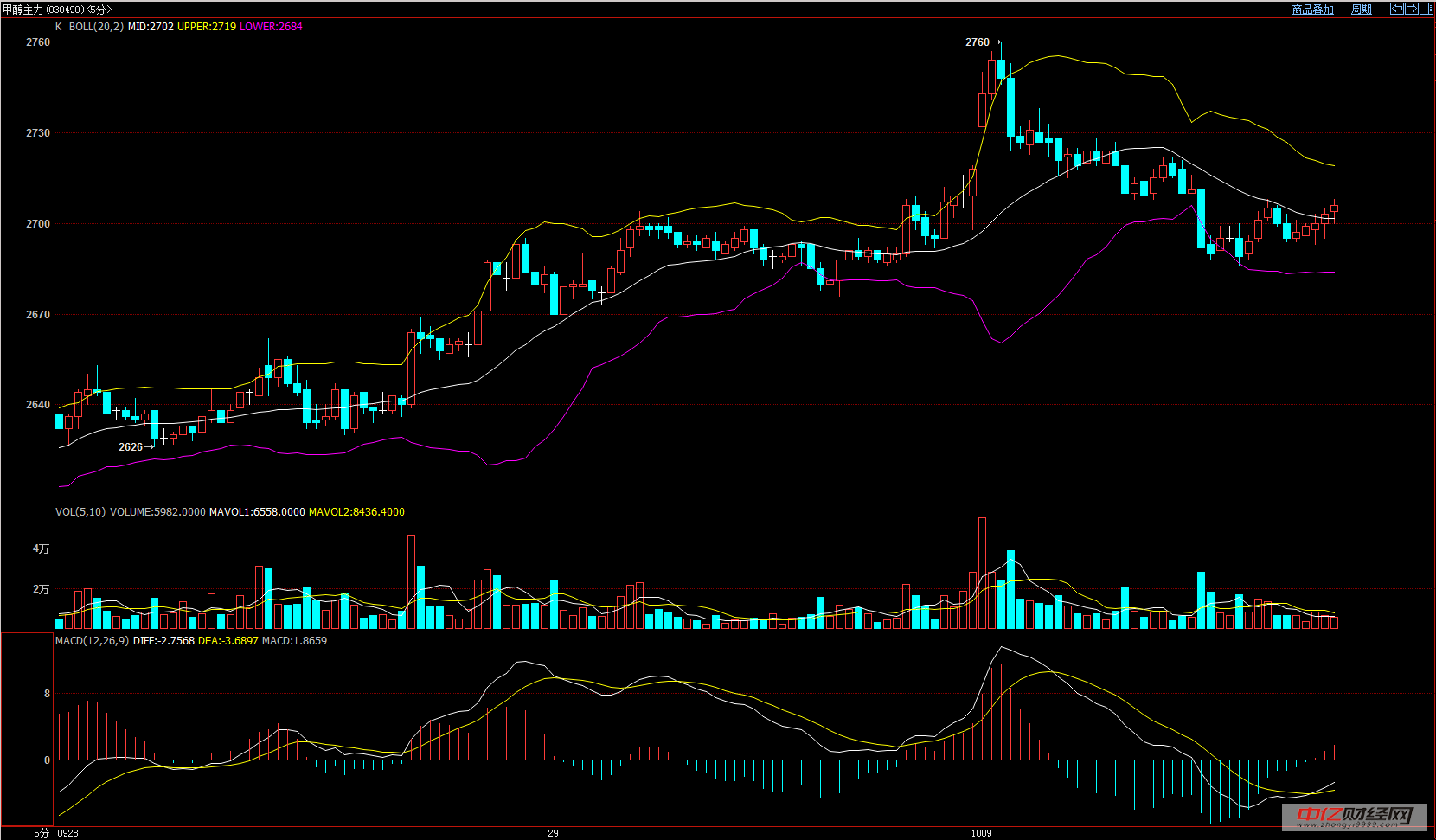Click the DIFF:-2.7568 value

pyautogui.click(x=163, y=641)
